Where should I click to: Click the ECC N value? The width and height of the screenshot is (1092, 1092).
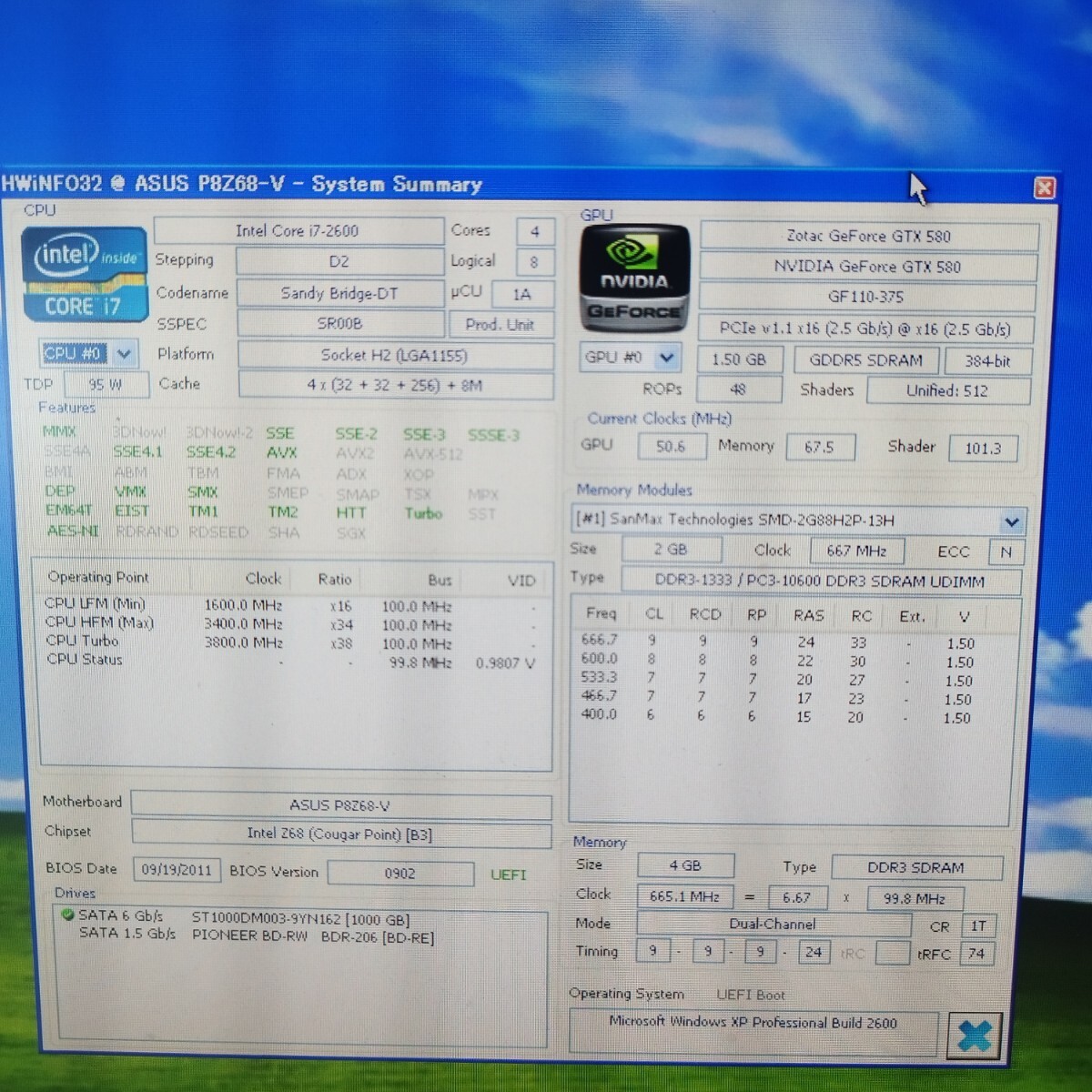pyautogui.click(x=1006, y=551)
